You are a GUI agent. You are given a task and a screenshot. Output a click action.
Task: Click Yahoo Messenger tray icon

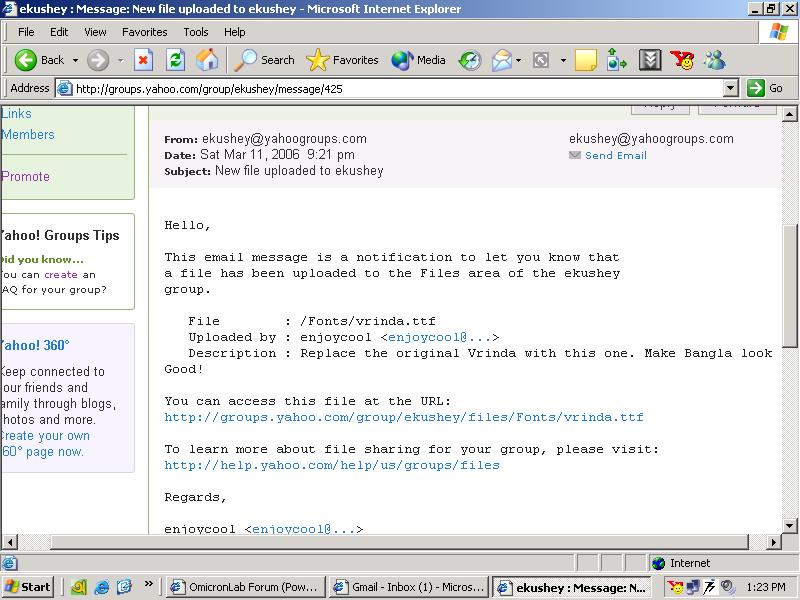pyautogui.click(x=676, y=587)
